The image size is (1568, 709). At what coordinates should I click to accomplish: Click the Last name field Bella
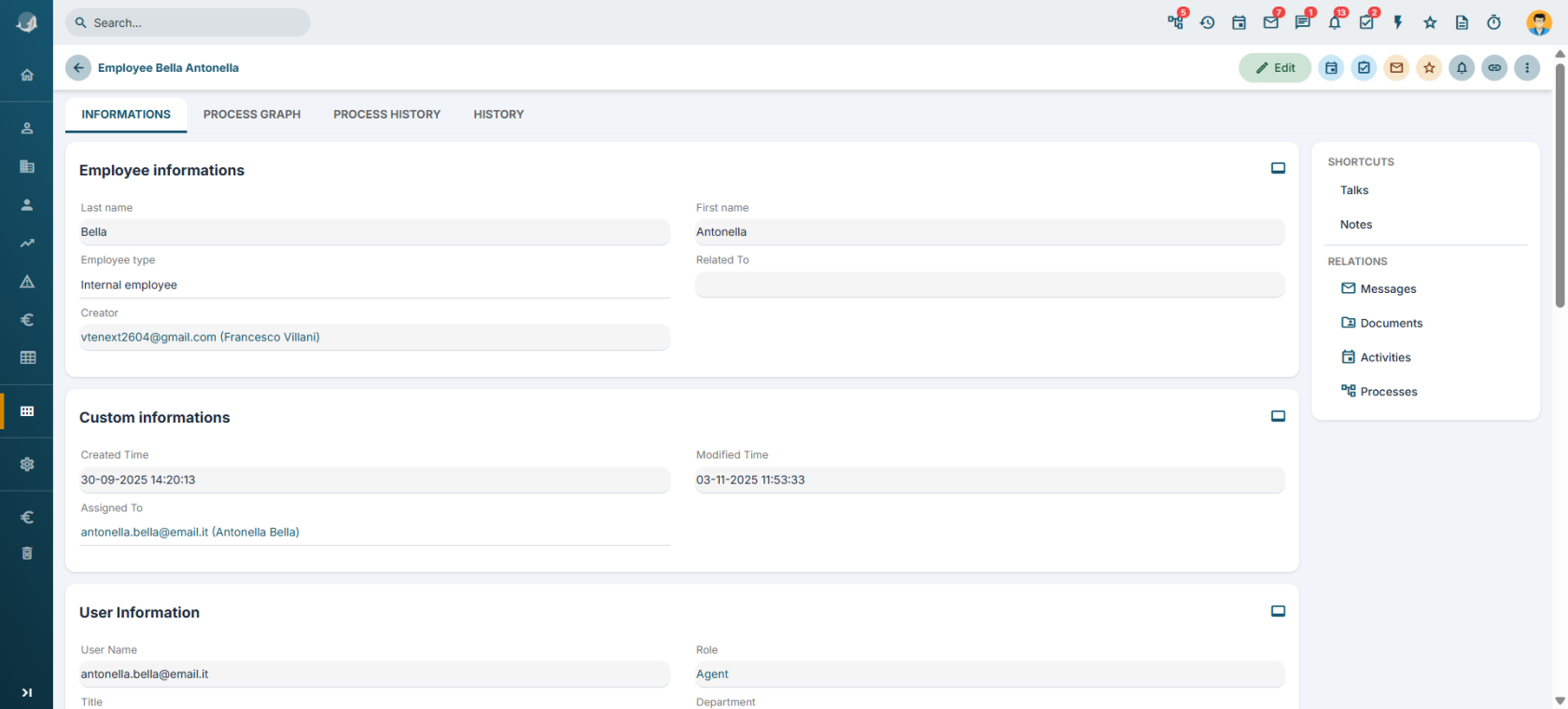pos(374,232)
